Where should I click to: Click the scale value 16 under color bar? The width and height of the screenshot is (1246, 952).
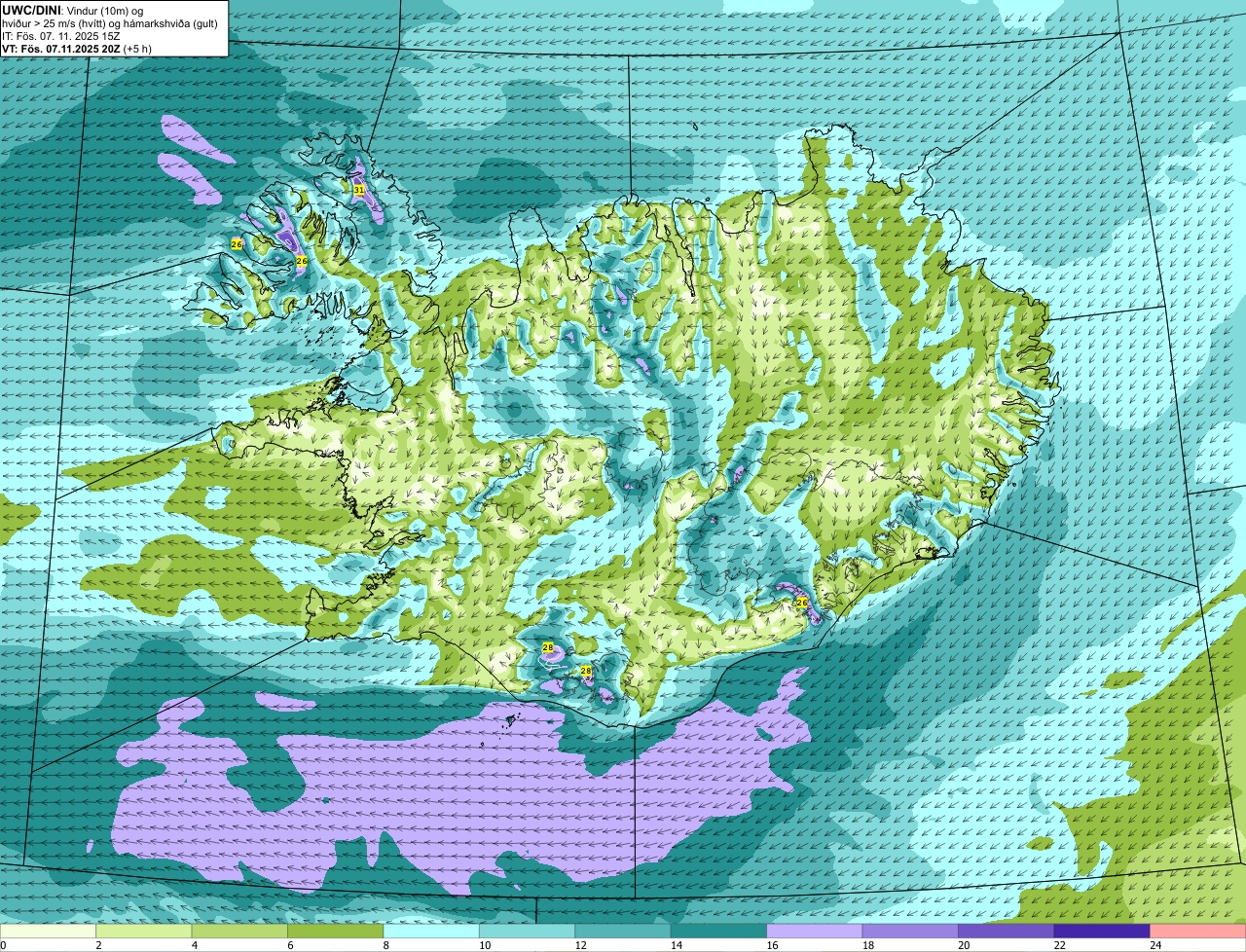pyautogui.click(x=772, y=945)
